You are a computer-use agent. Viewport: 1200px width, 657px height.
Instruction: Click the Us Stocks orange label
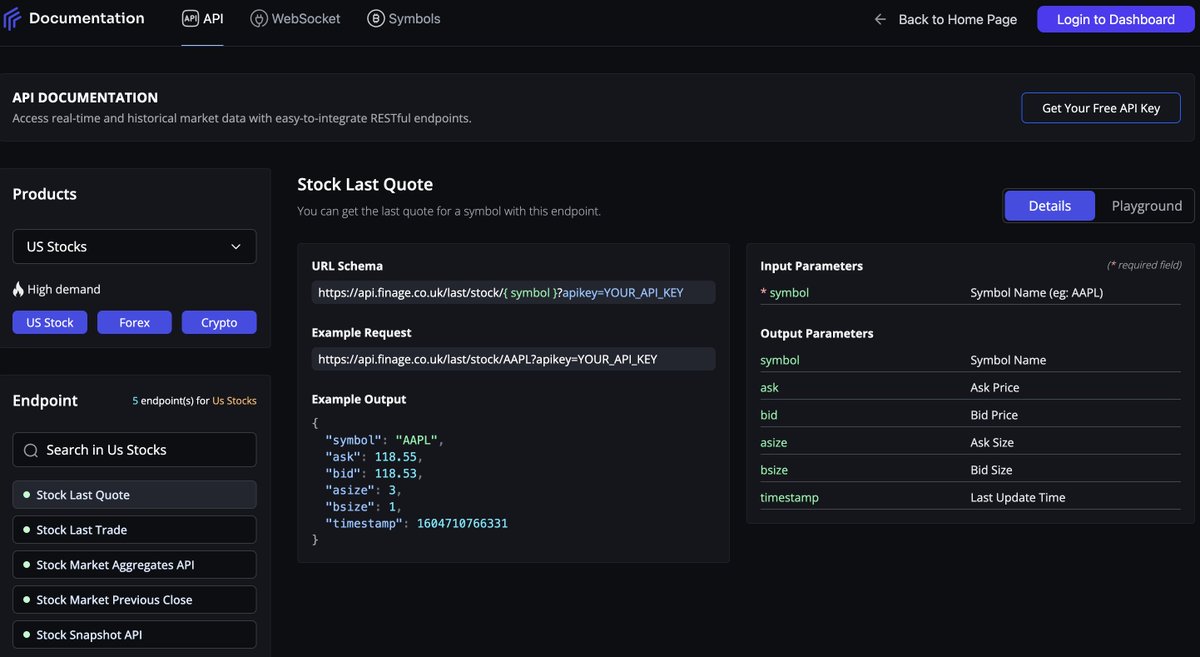click(x=234, y=401)
